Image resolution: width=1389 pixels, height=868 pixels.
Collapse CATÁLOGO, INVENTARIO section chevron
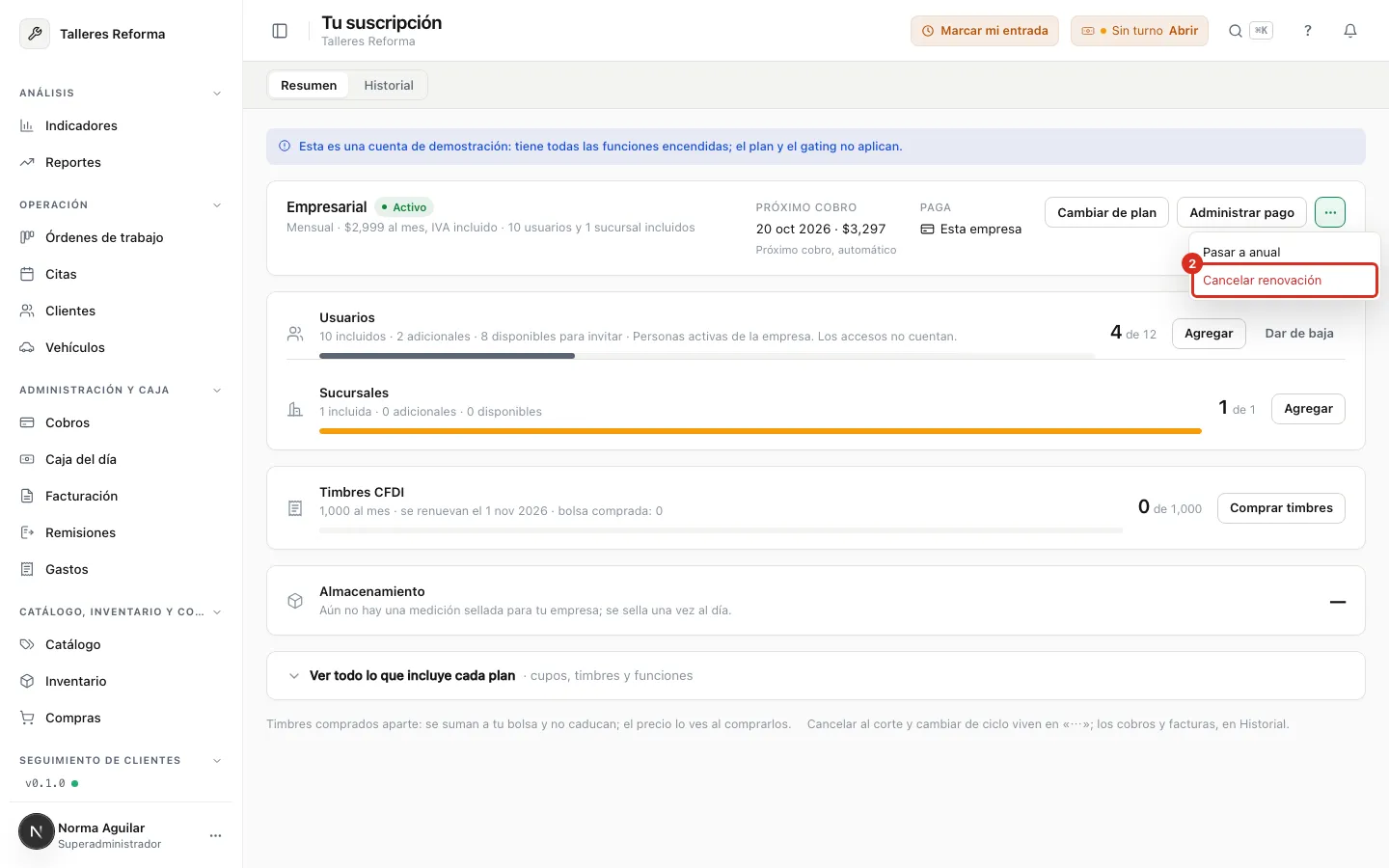tap(217, 612)
